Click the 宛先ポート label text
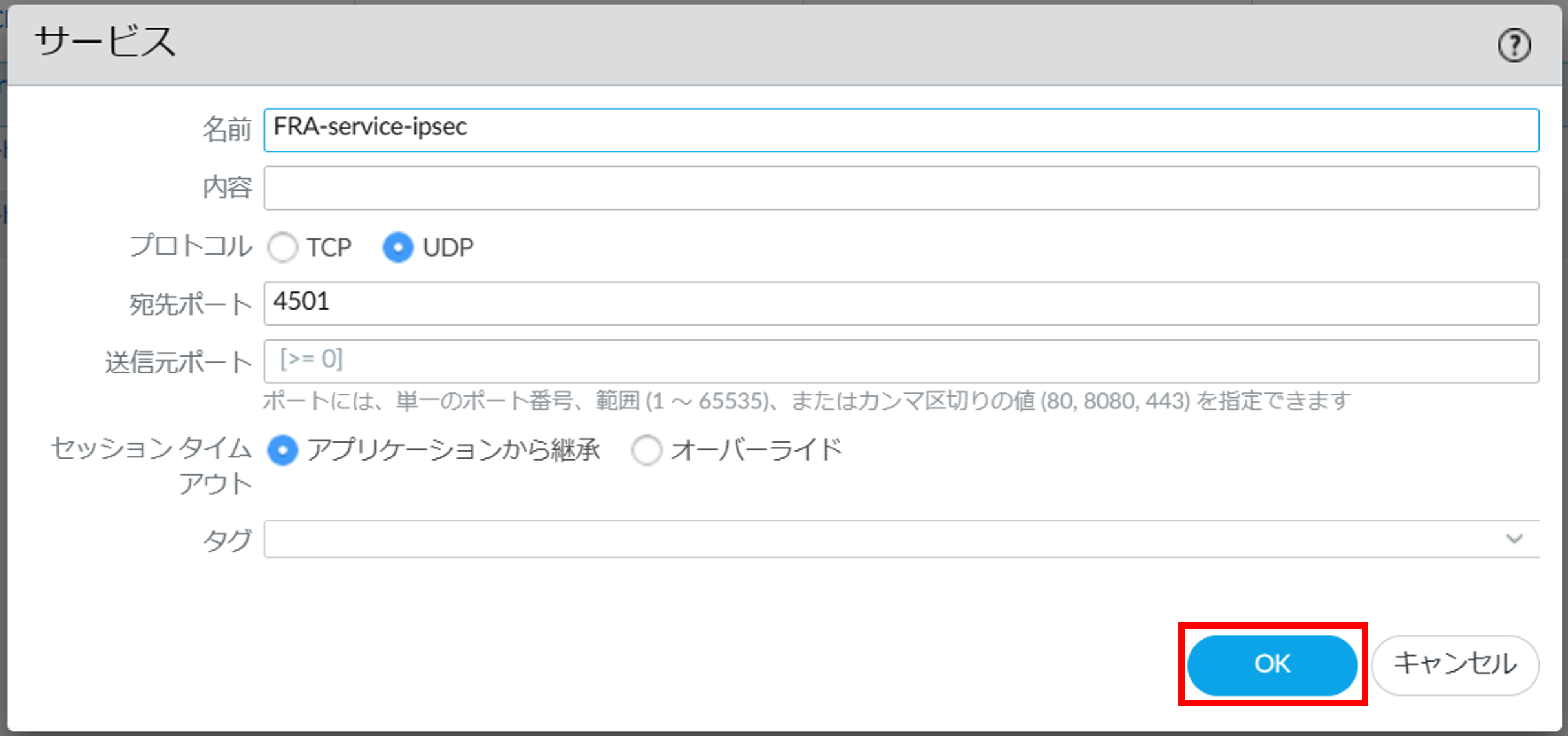Screen dimensions: 1568x736 (191, 304)
